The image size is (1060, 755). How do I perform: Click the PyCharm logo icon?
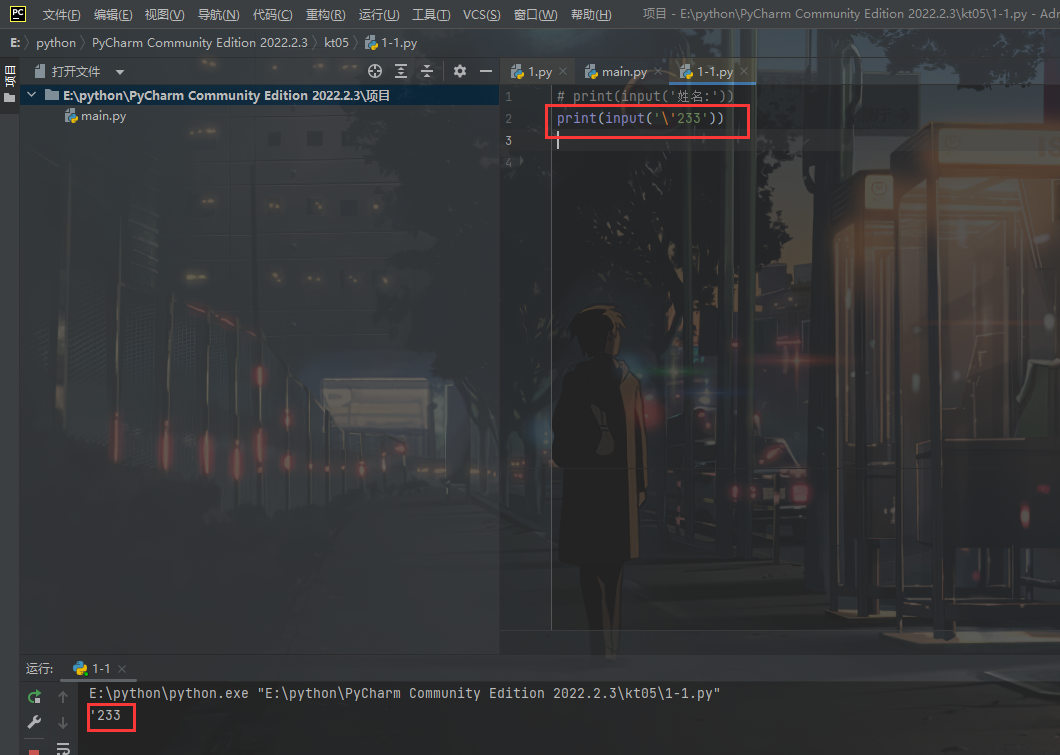coord(18,14)
